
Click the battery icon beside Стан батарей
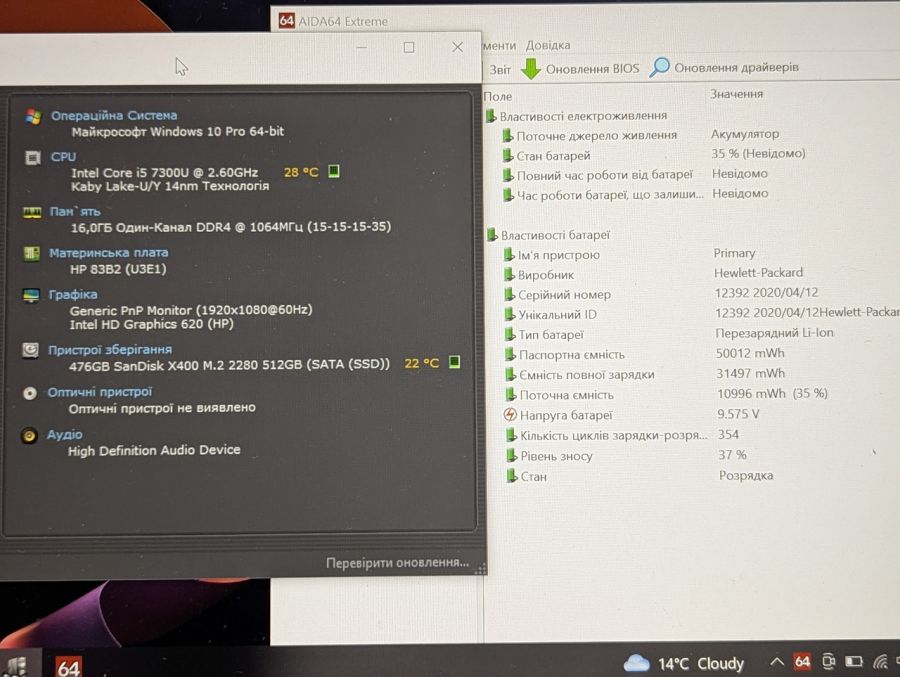(x=507, y=155)
